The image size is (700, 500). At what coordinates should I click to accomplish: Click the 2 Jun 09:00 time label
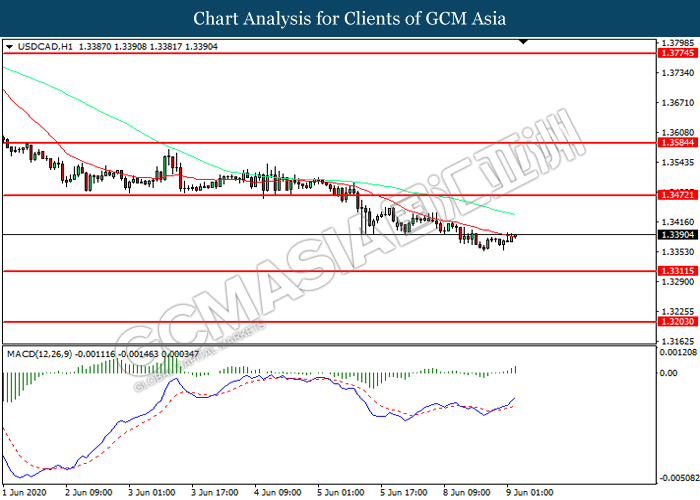(x=88, y=492)
